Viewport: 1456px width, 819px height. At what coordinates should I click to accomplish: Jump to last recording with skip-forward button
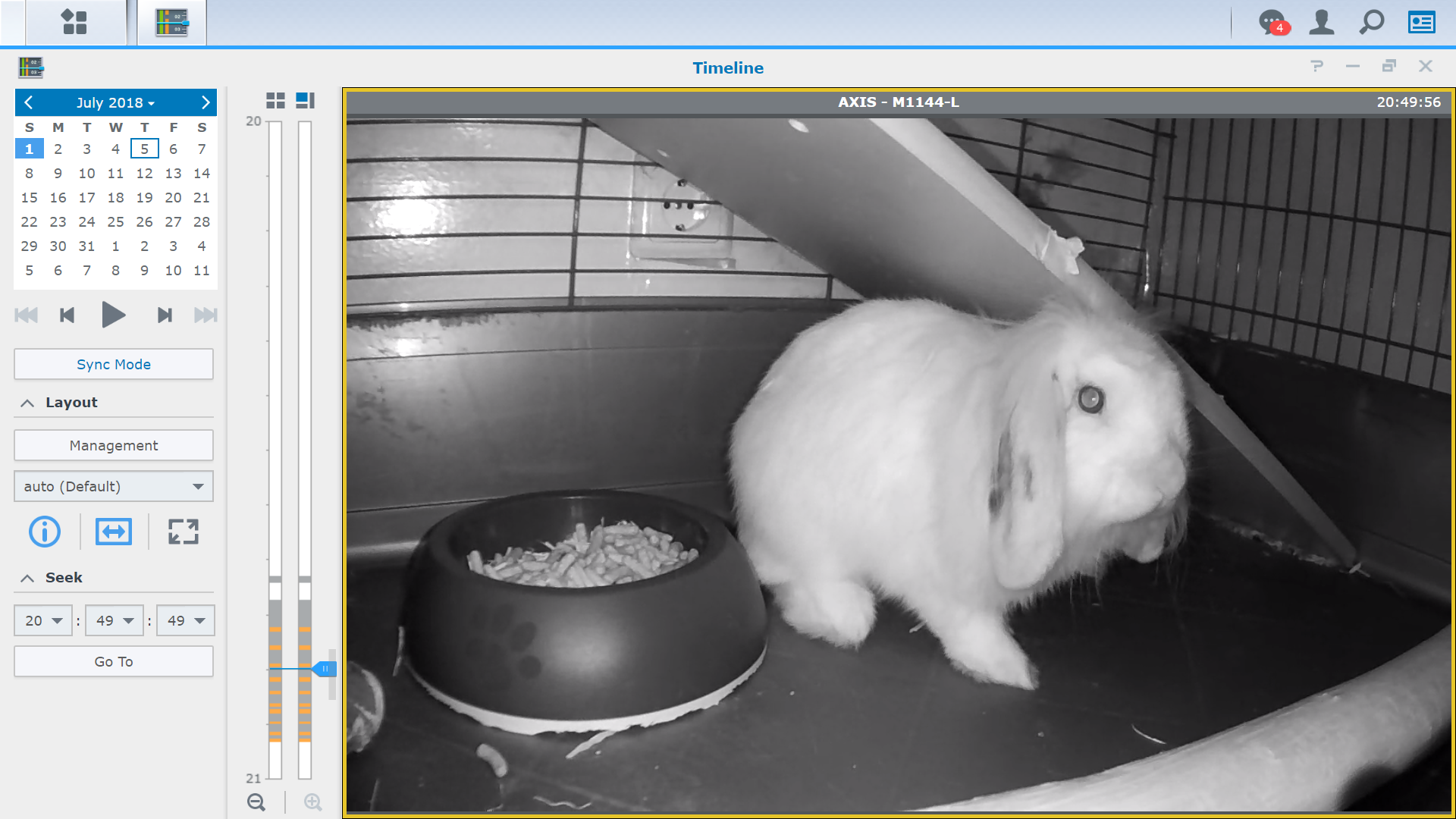coord(206,315)
